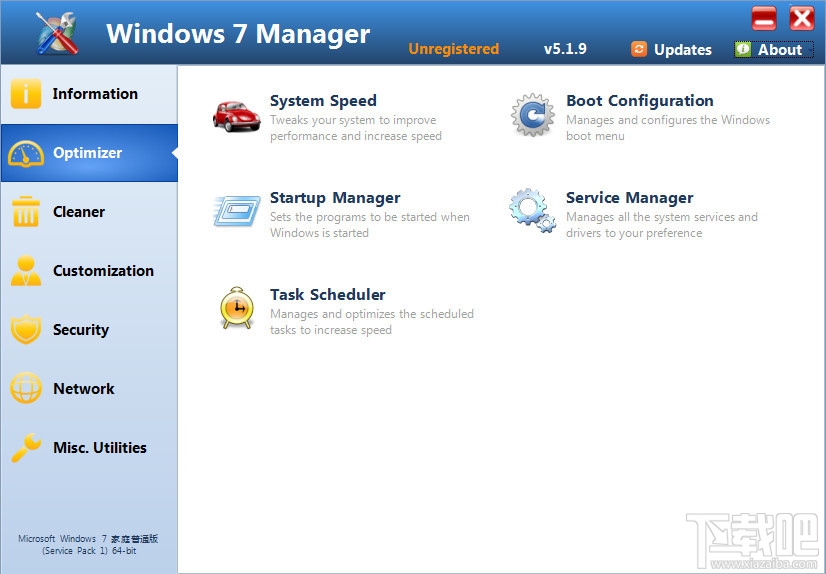Click the Windows 7 Manager title text
Image resolution: width=826 pixels, height=574 pixels.
pos(238,34)
